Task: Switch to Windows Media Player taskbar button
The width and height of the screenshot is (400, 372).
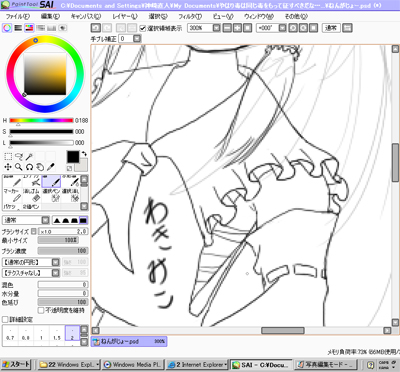Action: [132, 364]
